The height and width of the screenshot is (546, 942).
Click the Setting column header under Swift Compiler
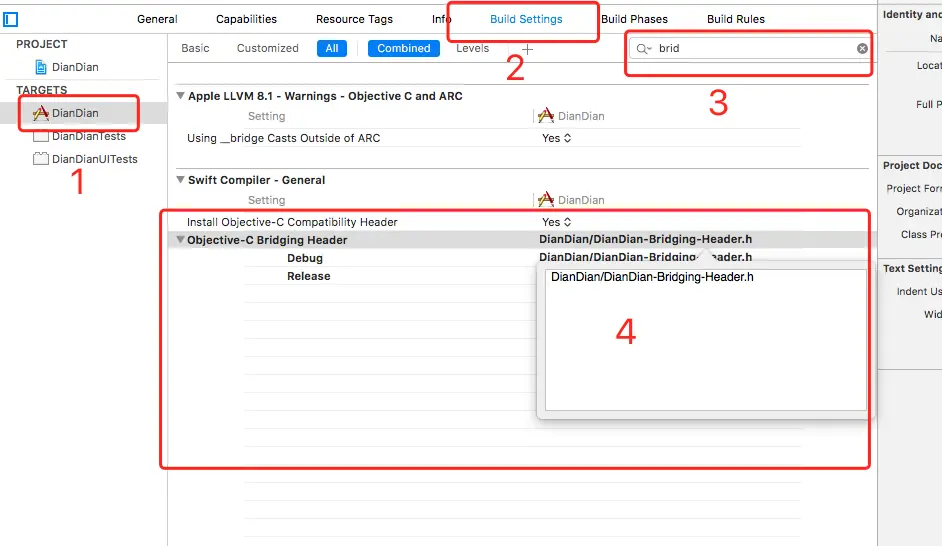pyautogui.click(x=266, y=200)
